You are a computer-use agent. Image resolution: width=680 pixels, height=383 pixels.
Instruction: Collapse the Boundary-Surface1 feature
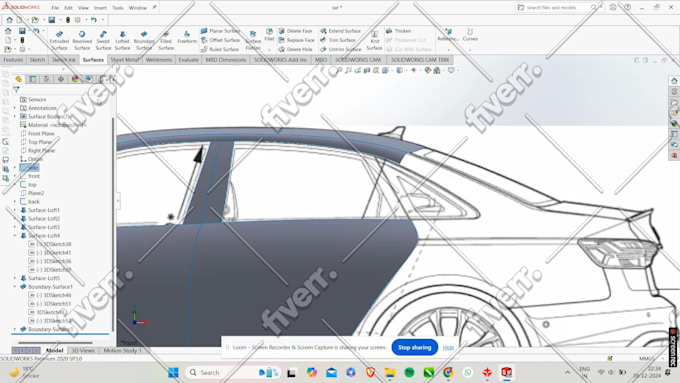15,287
